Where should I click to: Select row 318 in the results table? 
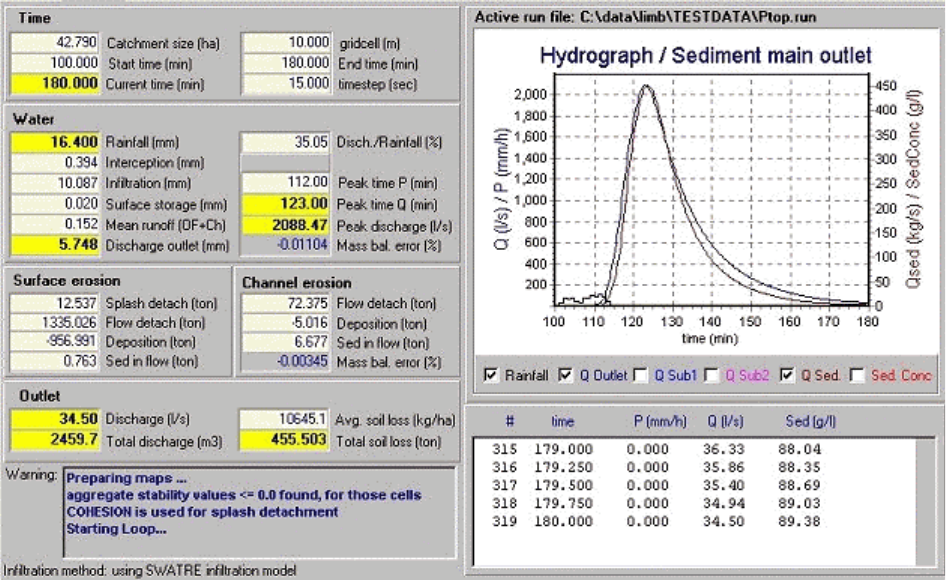pos(694,503)
